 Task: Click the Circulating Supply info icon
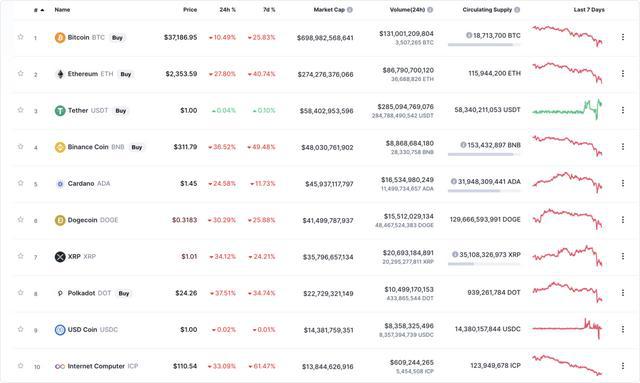pos(517,10)
